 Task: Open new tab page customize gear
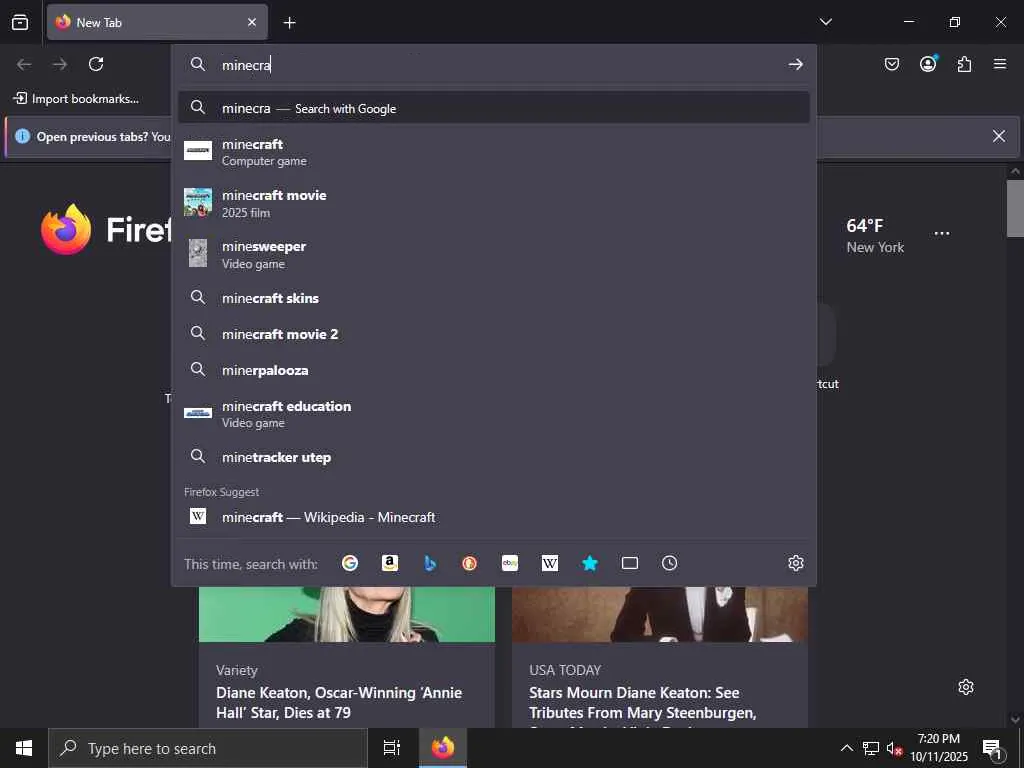click(x=966, y=687)
